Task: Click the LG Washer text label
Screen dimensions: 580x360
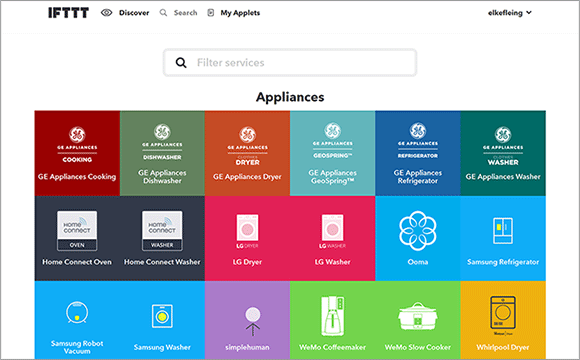Action: (x=333, y=262)
